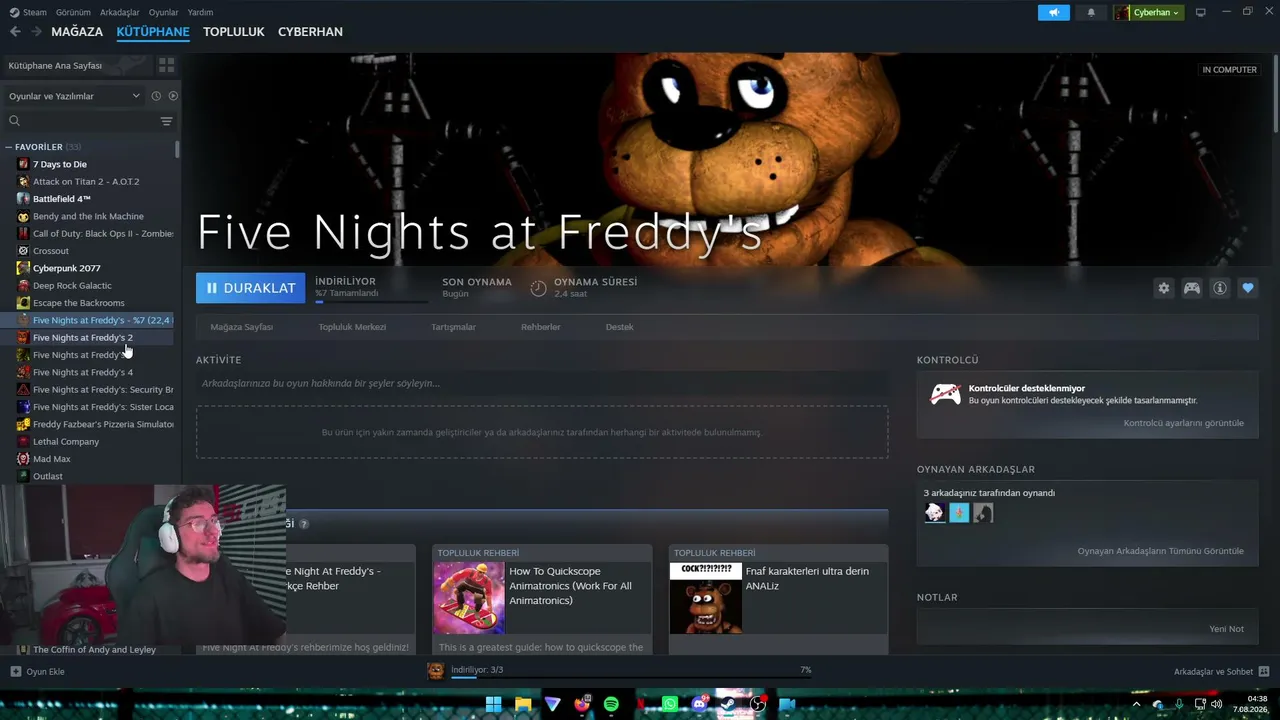
Task: Open the Cyberhan account dropdown
Action: 1149,12
